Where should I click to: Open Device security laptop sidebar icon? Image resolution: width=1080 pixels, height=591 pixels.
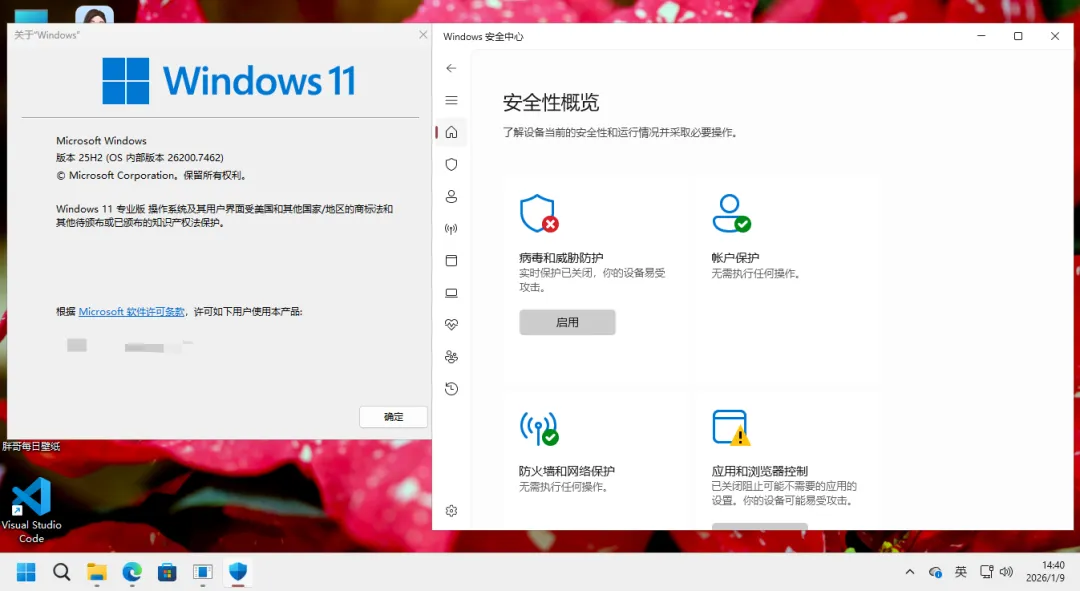(x=451, y=293)
